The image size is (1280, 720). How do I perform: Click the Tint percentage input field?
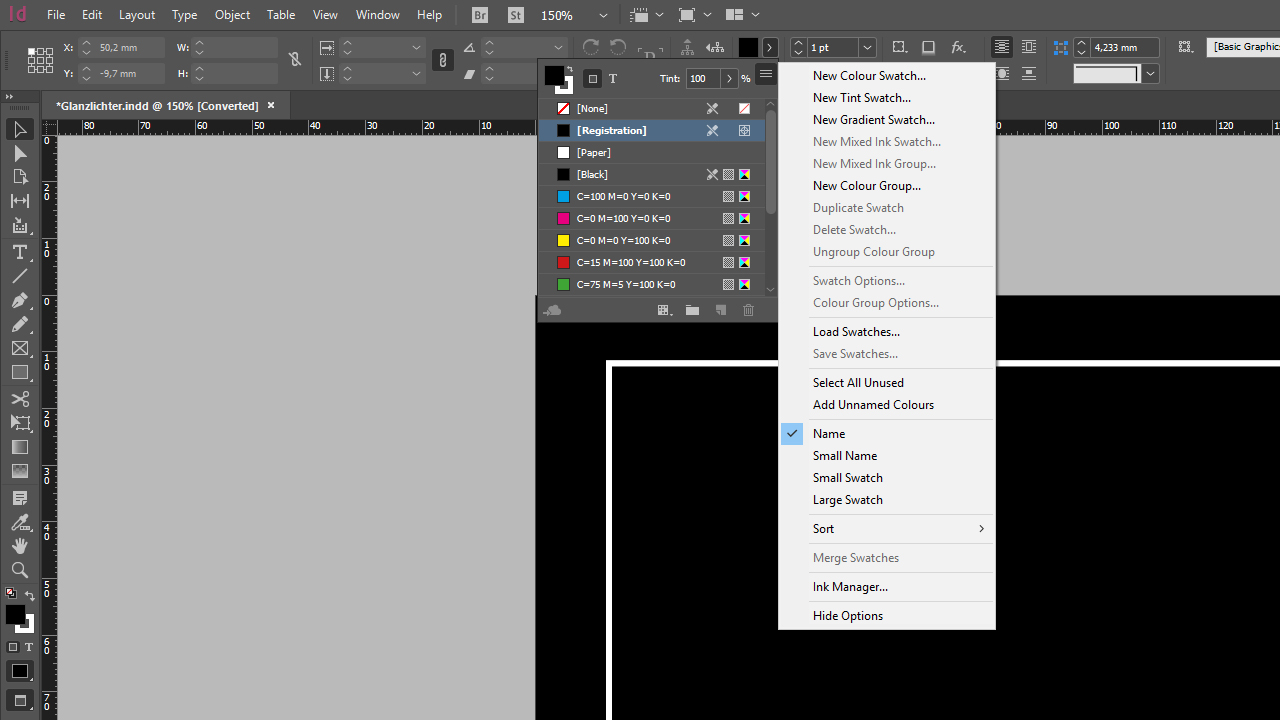point(703,79)
